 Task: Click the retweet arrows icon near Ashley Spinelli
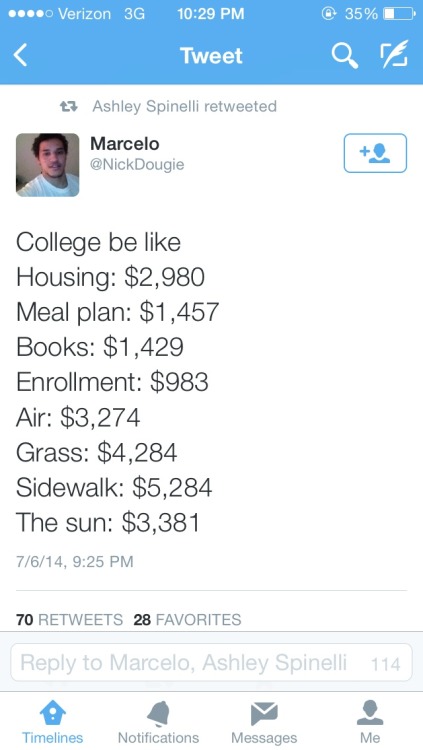(70, 106)
